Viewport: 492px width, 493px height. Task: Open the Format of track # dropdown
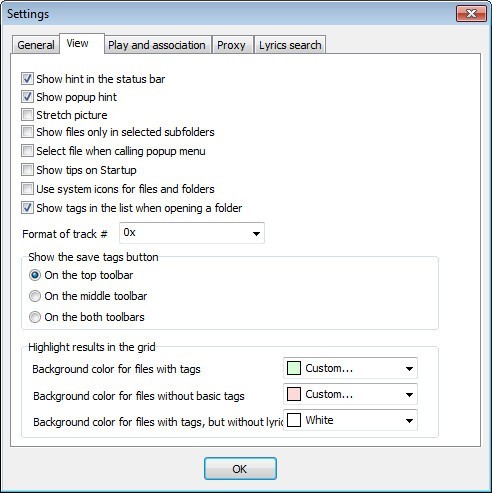(x=192, y=233)
